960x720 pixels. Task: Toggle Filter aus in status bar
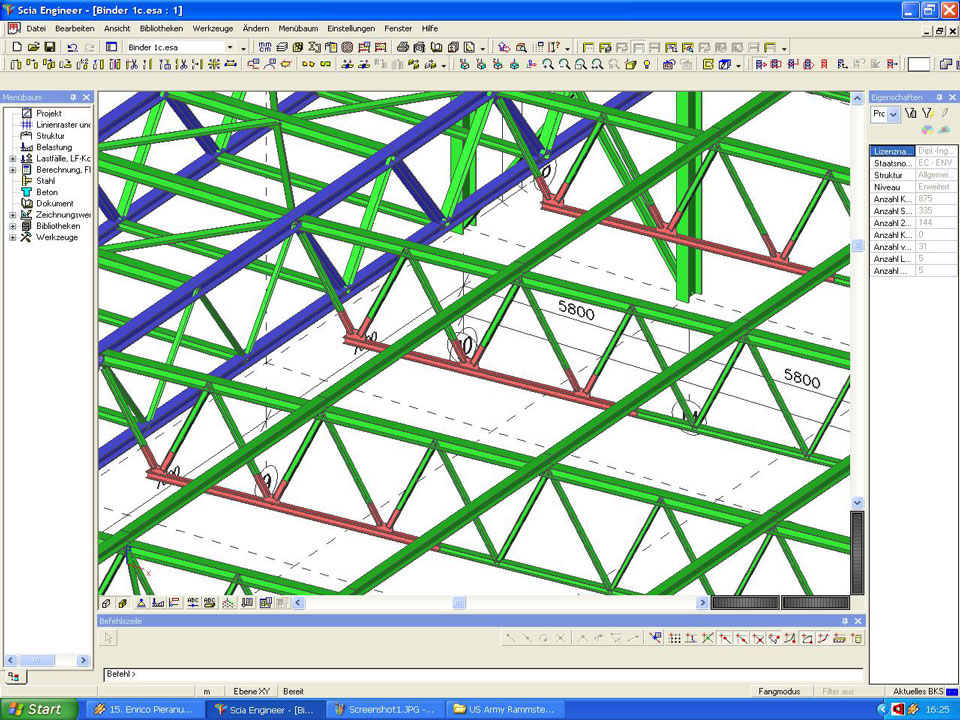pos(837,691)
